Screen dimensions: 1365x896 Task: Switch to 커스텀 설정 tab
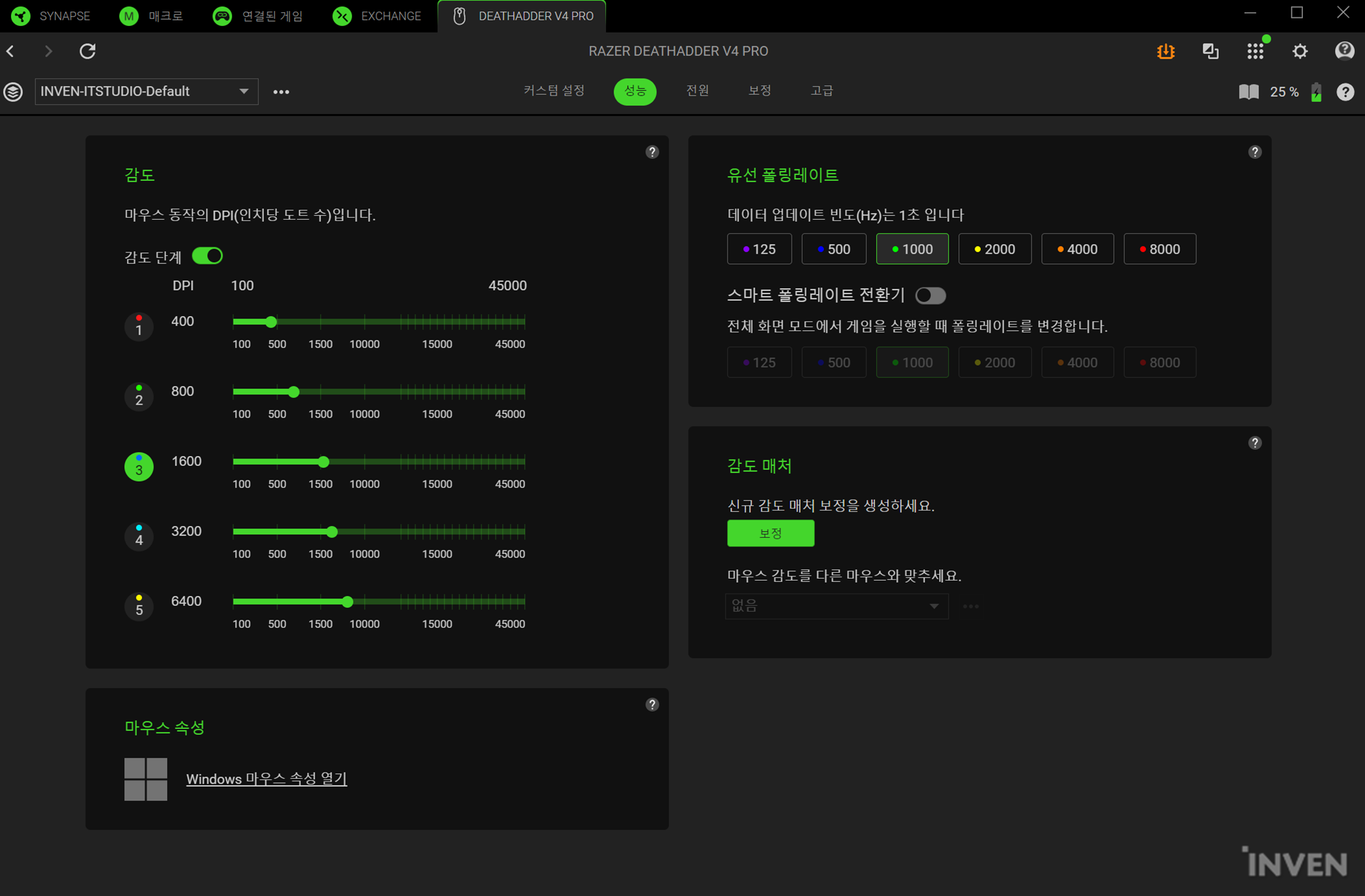tap(554, 91)
